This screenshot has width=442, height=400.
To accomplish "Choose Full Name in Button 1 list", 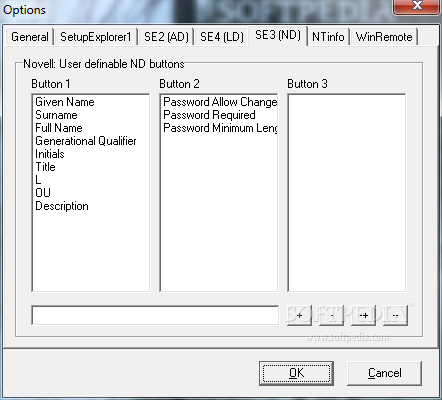I will coord(59,128).
